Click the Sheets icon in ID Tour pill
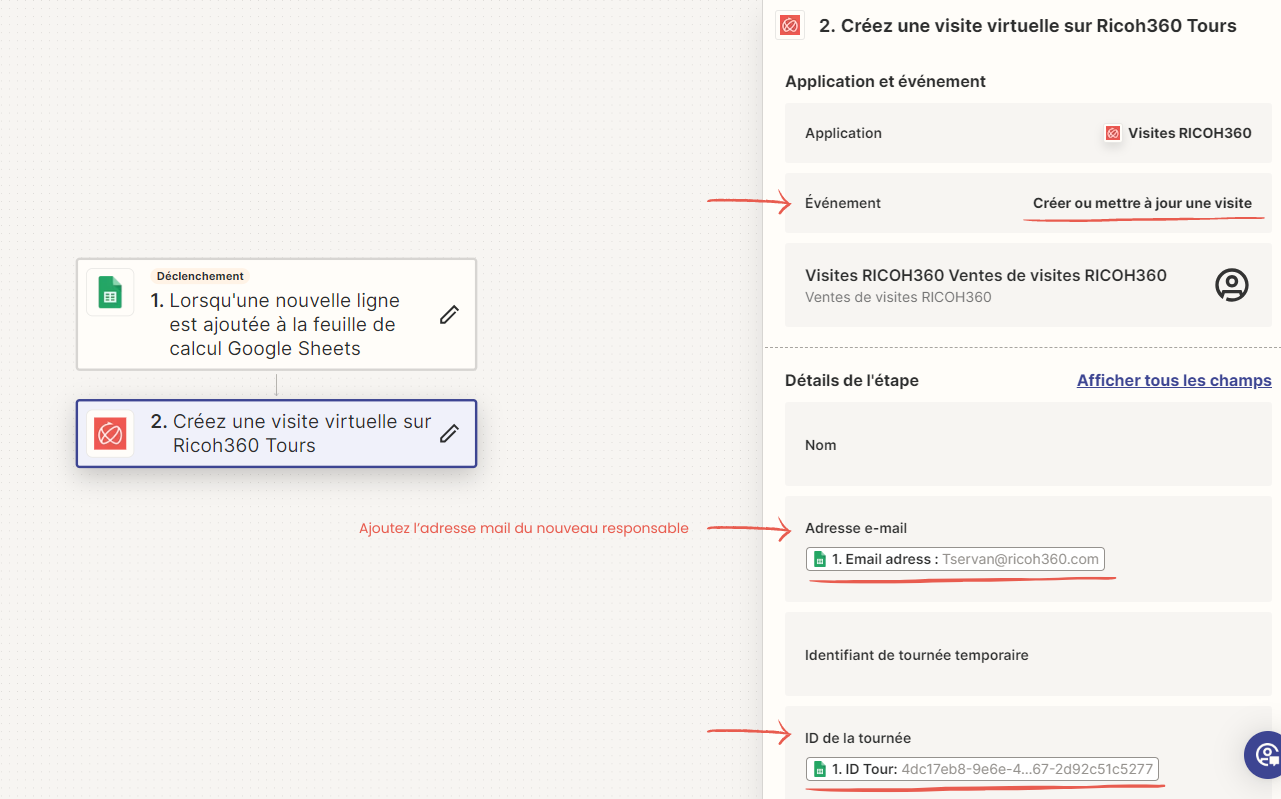Viewport: 1281px width, 799px height. point(819,769)
